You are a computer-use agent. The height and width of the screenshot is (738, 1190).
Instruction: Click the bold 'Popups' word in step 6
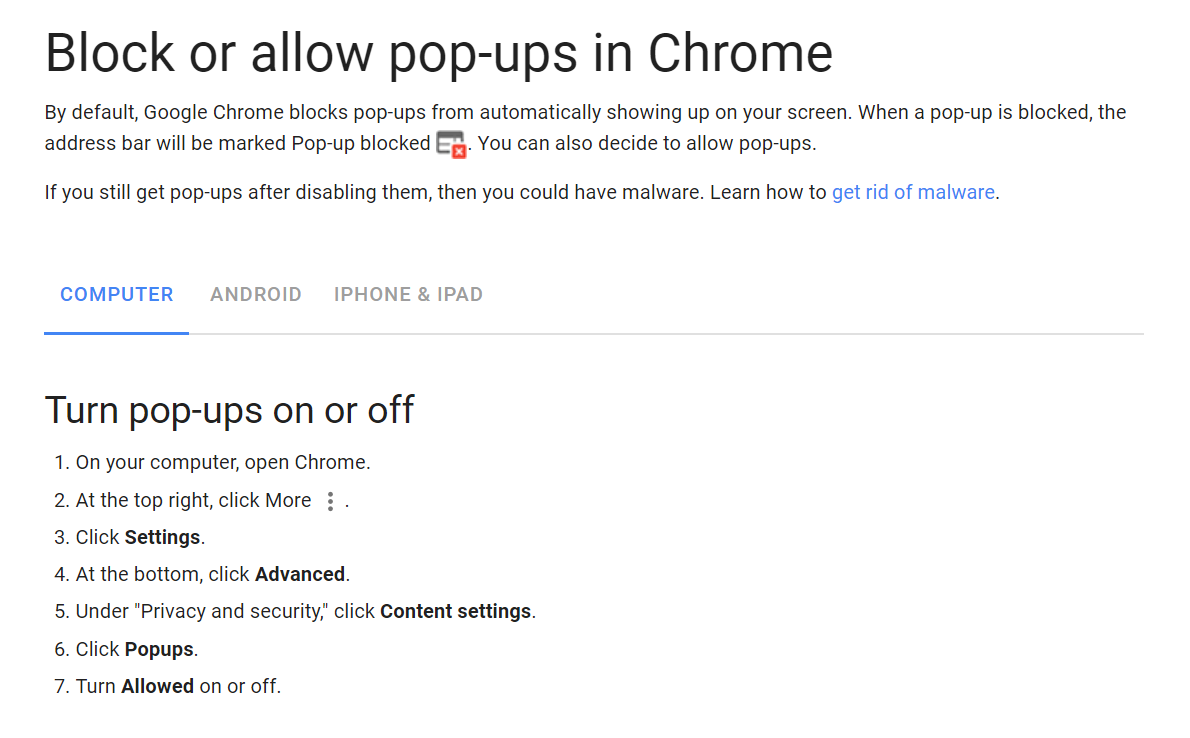pos(159,649)
